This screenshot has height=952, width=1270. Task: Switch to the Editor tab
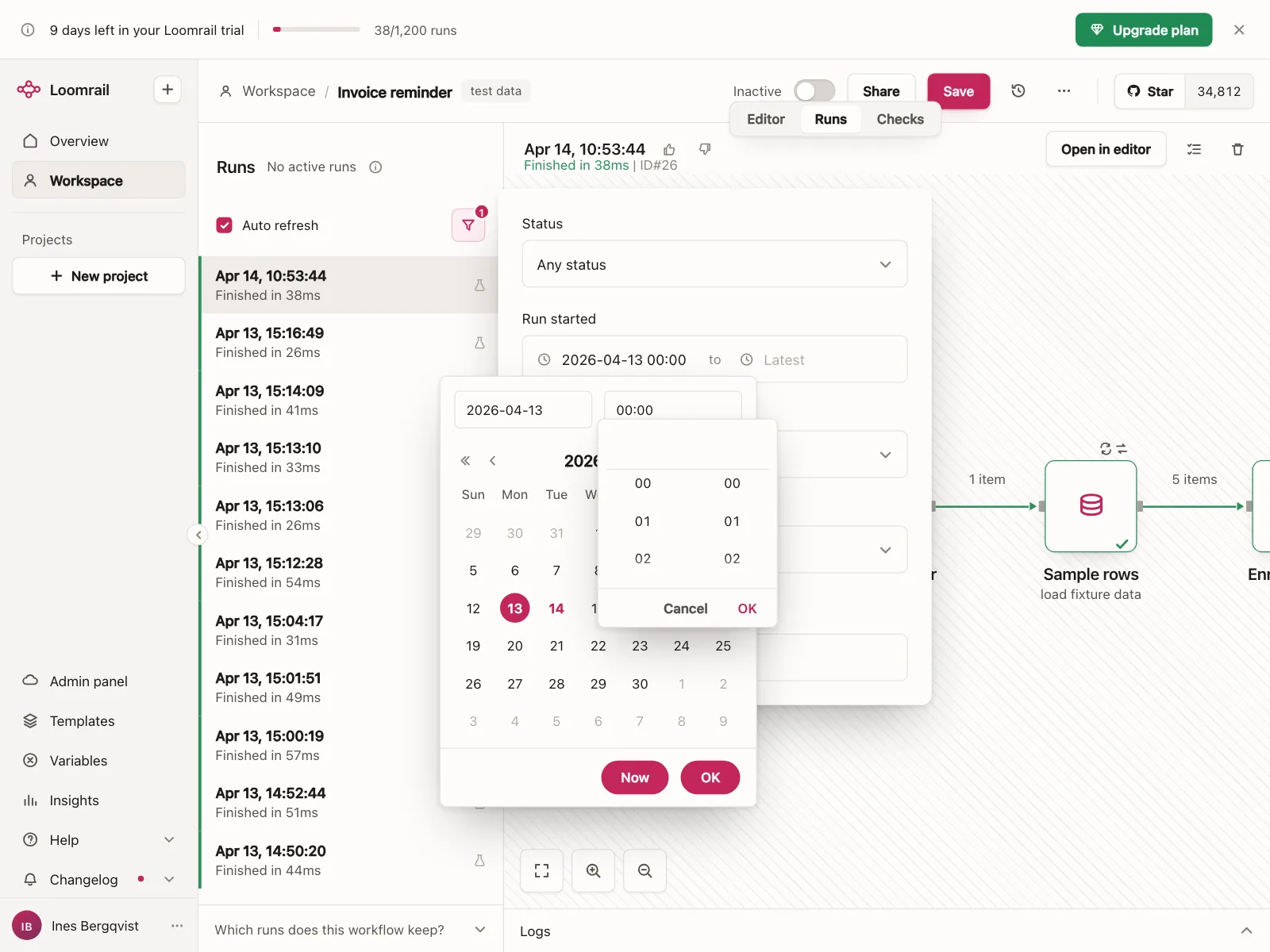765,119
